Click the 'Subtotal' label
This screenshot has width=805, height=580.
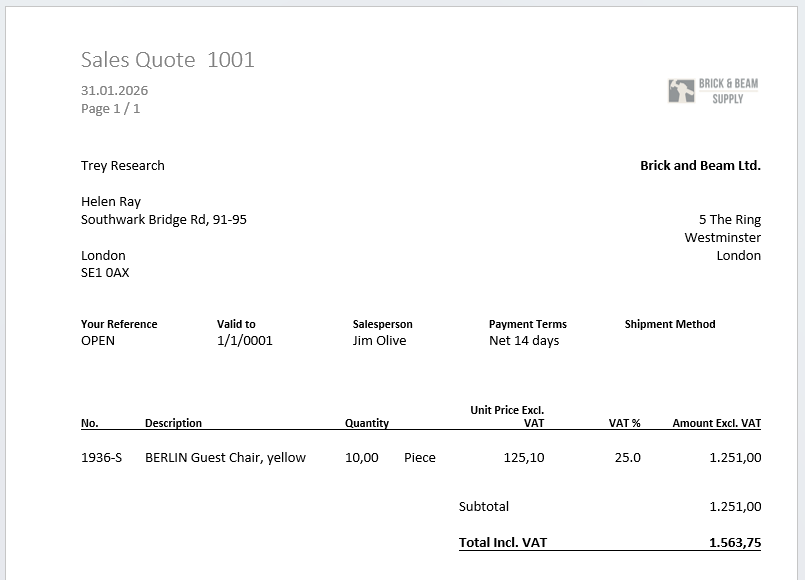484,507
